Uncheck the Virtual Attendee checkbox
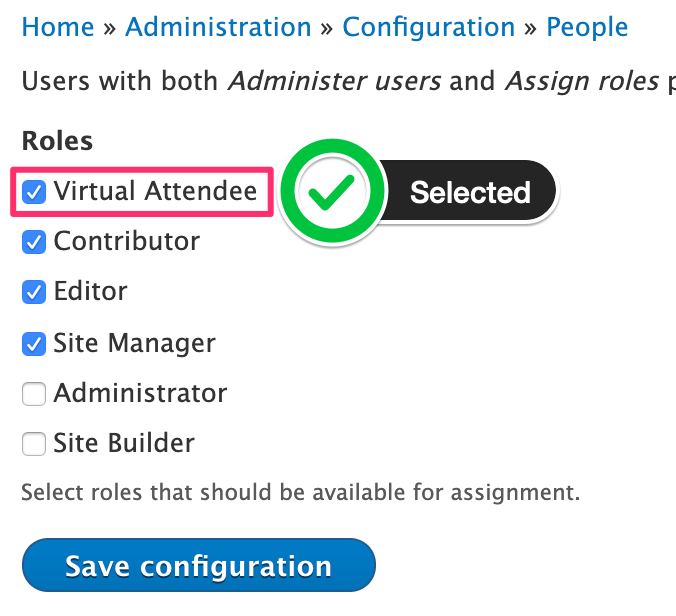Viewport: 676px width, 616px height. (35, 191)
